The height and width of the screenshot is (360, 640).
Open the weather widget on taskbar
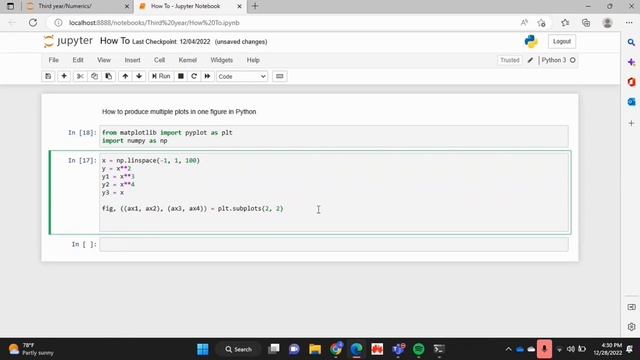pos(31,349)
